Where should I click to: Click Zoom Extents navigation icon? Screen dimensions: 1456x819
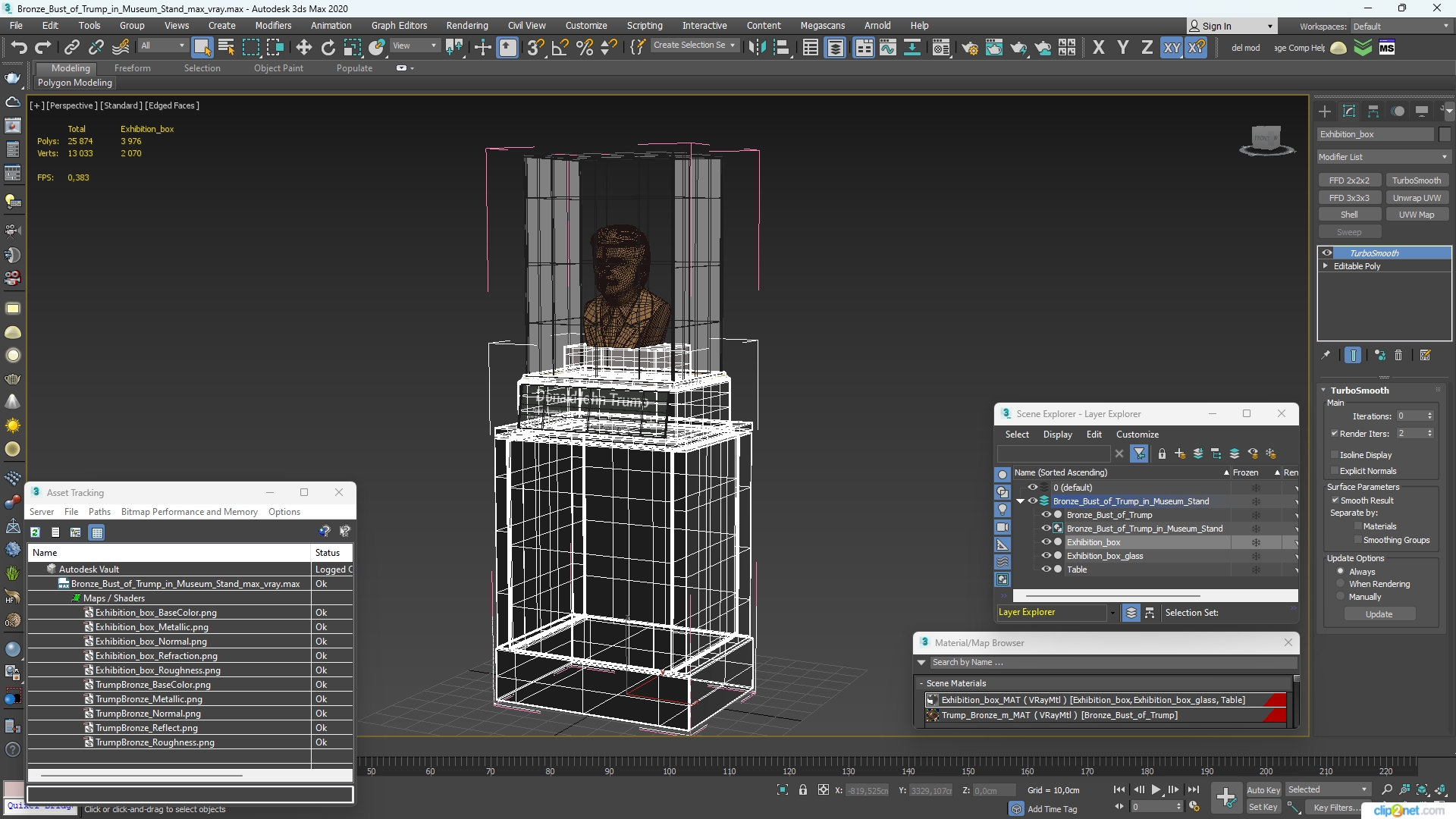(1422, 790)
